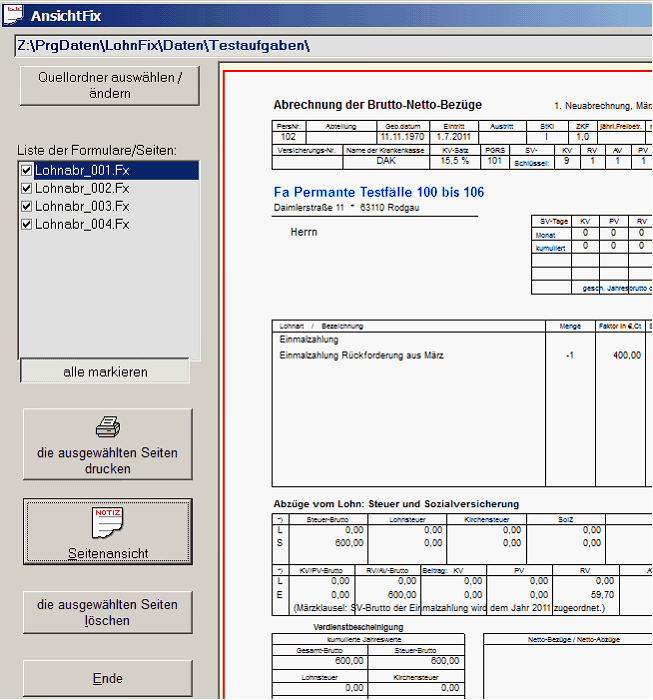
Task: Click the Ende button
Action: pyautogui.click(x=108, y=679)
